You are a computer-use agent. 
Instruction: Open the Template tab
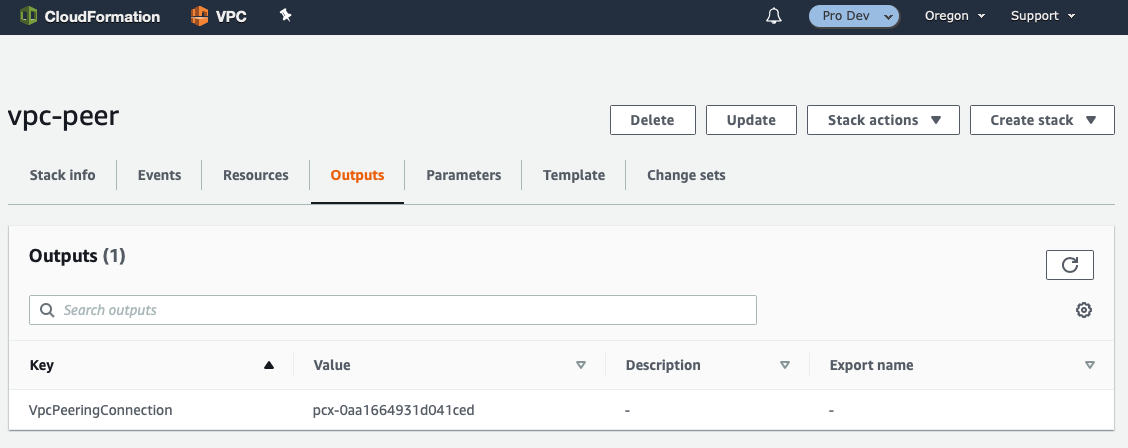(x=573, y=175)
